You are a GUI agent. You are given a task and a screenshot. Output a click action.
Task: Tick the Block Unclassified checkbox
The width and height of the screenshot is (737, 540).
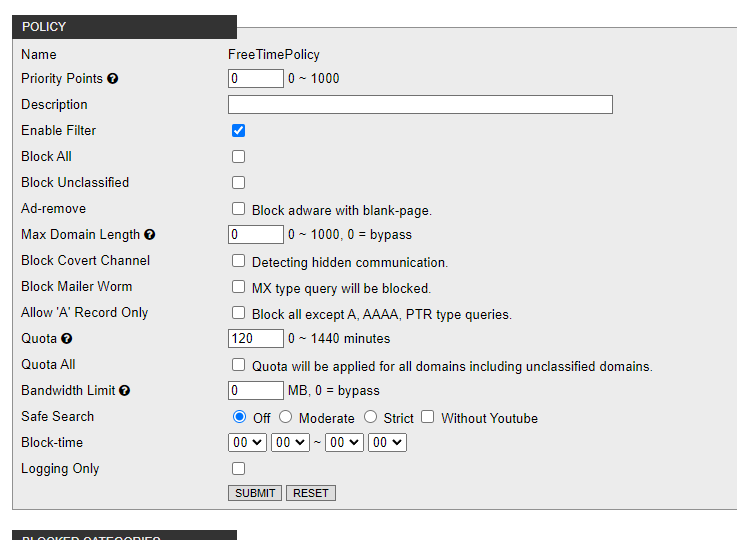(x=238, y=183)
